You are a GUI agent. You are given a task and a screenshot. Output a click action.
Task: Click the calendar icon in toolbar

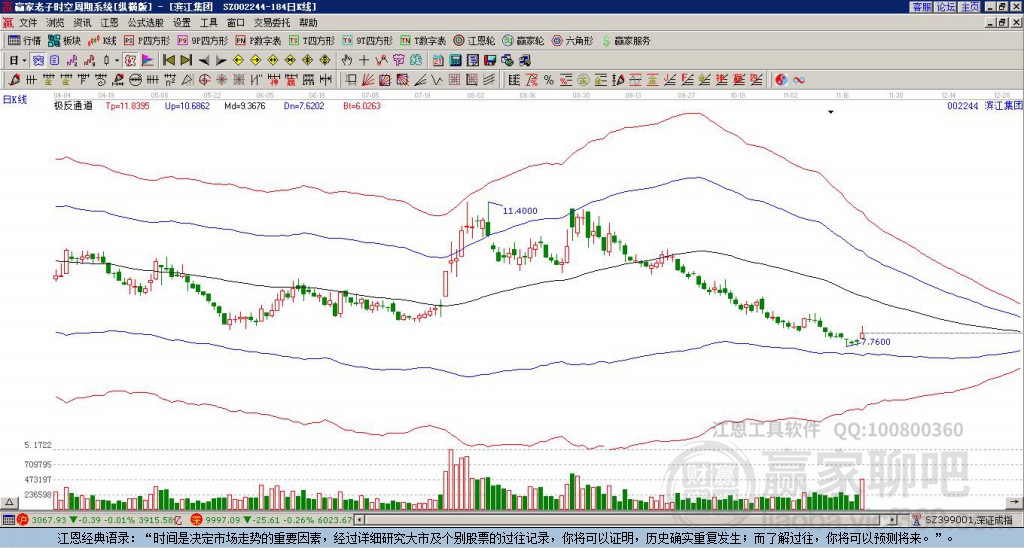pyautogui.click(x=438, y=61)
